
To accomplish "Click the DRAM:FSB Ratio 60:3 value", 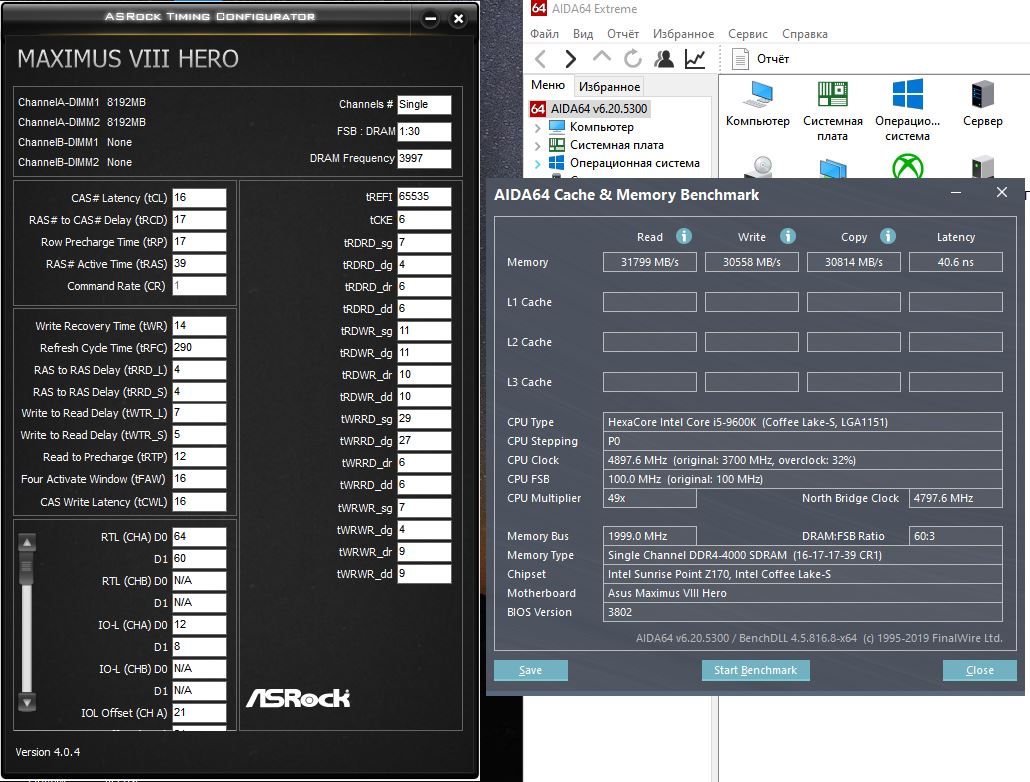I will click(956, 536).
